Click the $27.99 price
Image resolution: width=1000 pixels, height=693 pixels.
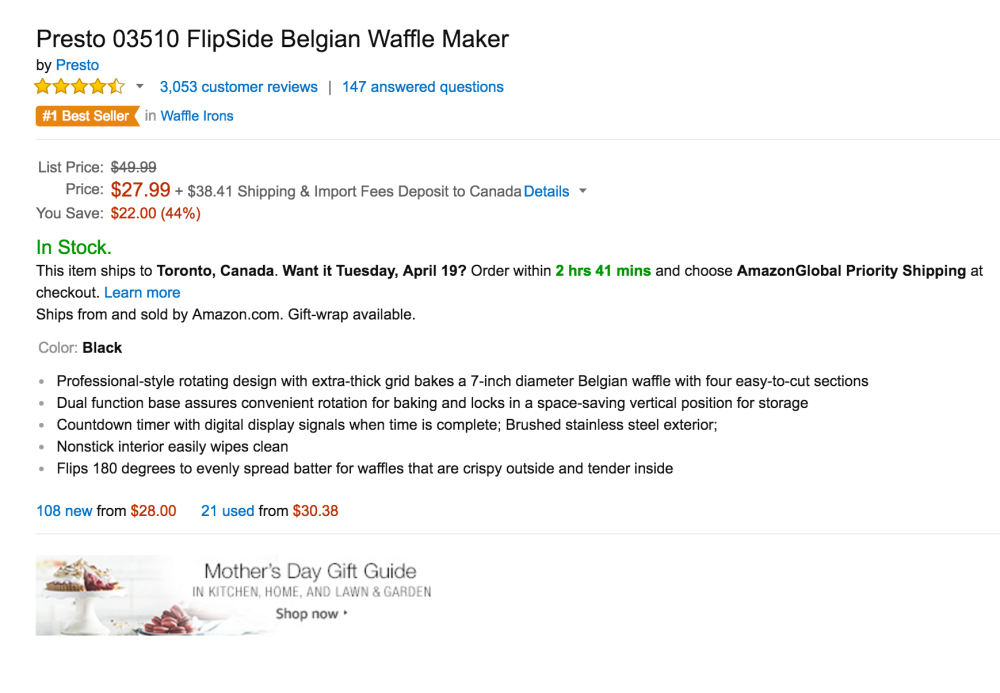[x=140, y=190]
